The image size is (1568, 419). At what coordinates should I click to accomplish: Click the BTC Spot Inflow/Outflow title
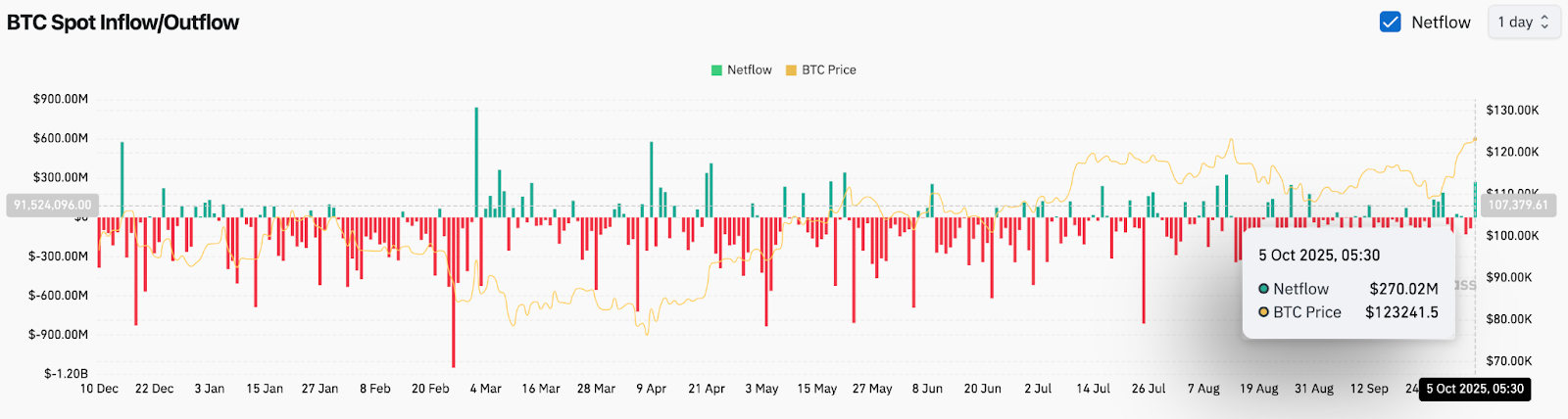click(122, 23)
